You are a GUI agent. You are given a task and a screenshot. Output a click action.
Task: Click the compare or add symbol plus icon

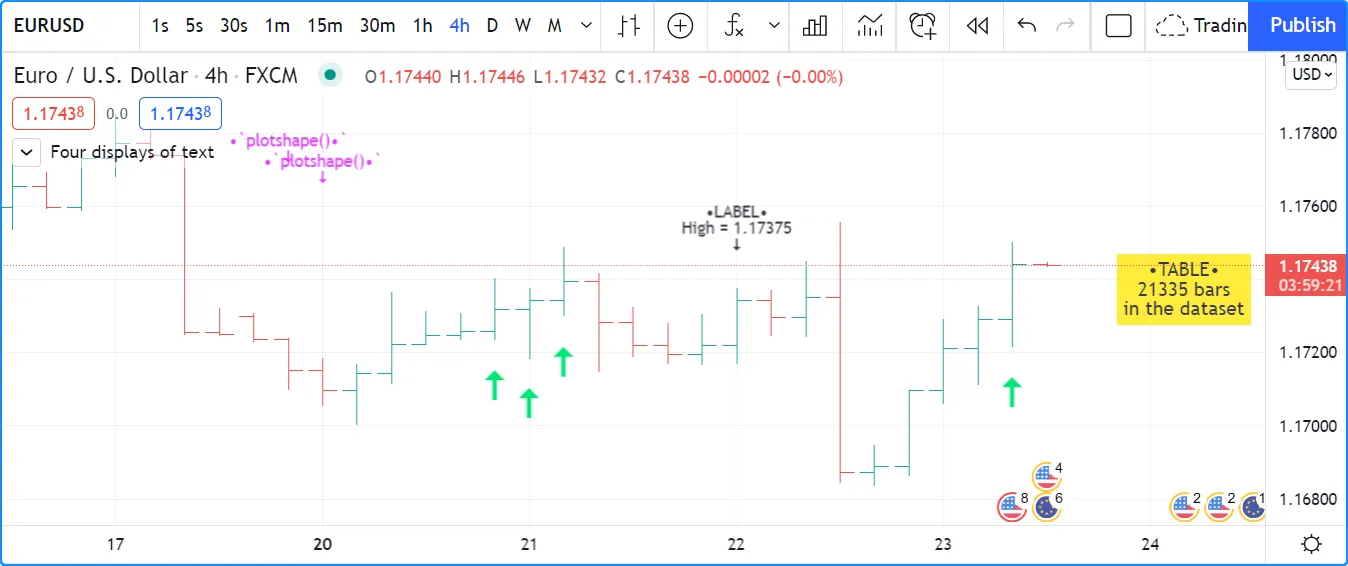680,26
